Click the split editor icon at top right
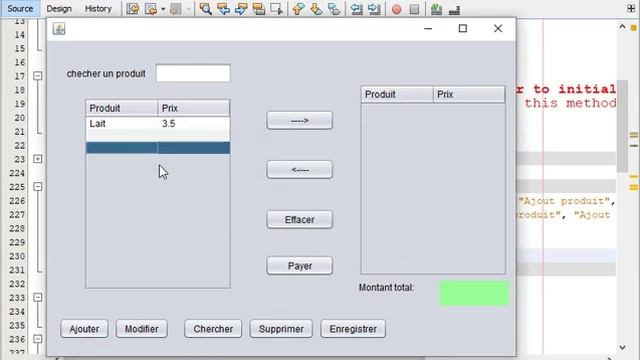The width and height of the screenshot is (640, 360). click(631, 8)
